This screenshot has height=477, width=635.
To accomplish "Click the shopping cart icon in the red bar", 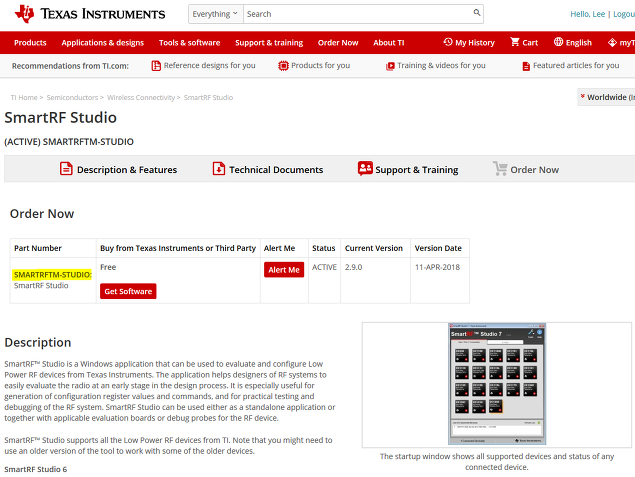I will click(x=515, y=42).
